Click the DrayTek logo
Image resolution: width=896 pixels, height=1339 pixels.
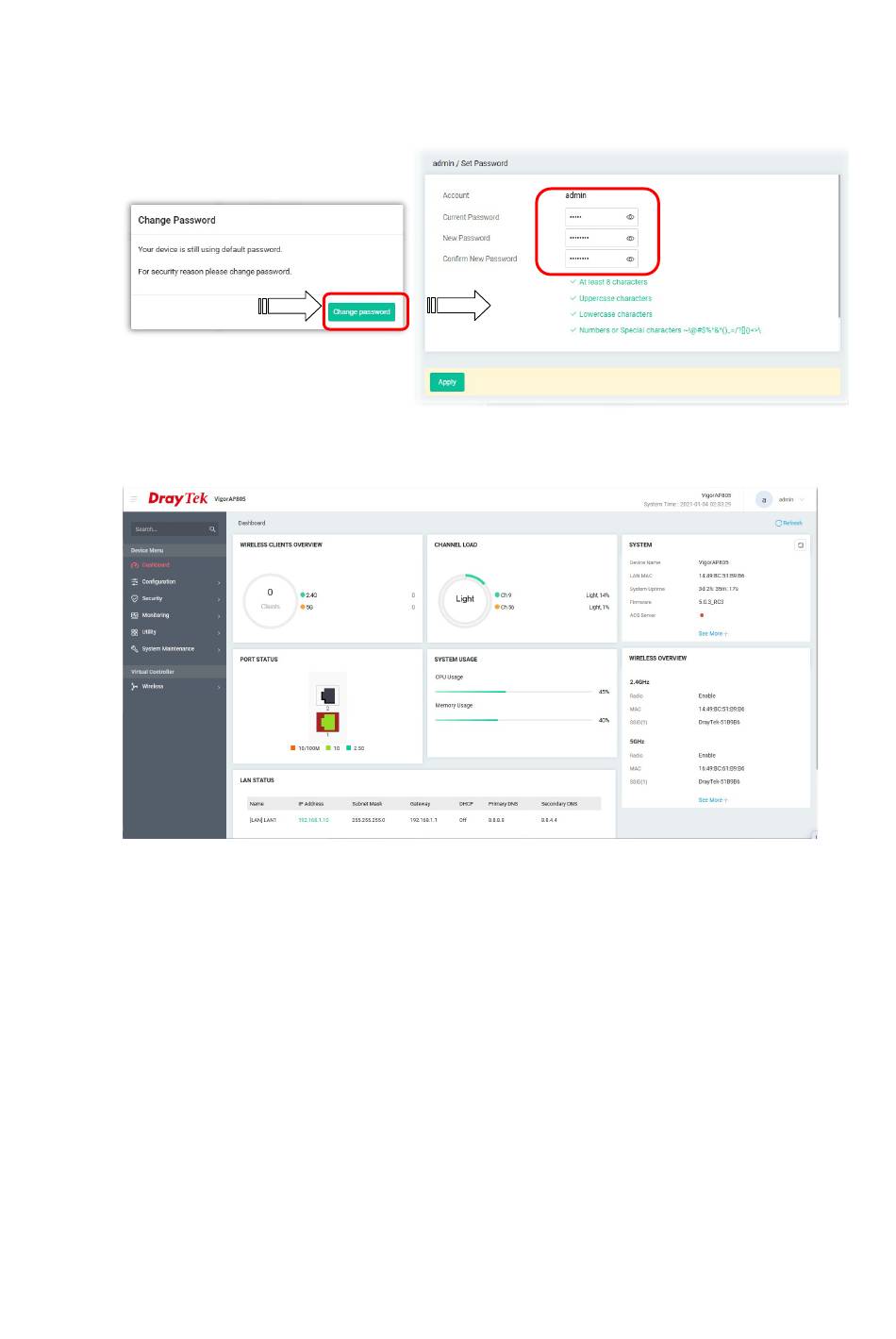[x=177, y=498]
